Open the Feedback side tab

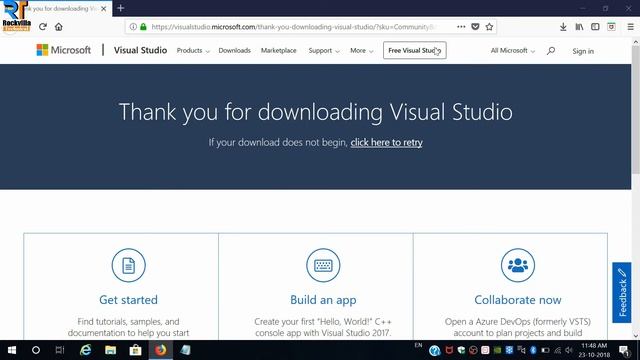(622, 293)
